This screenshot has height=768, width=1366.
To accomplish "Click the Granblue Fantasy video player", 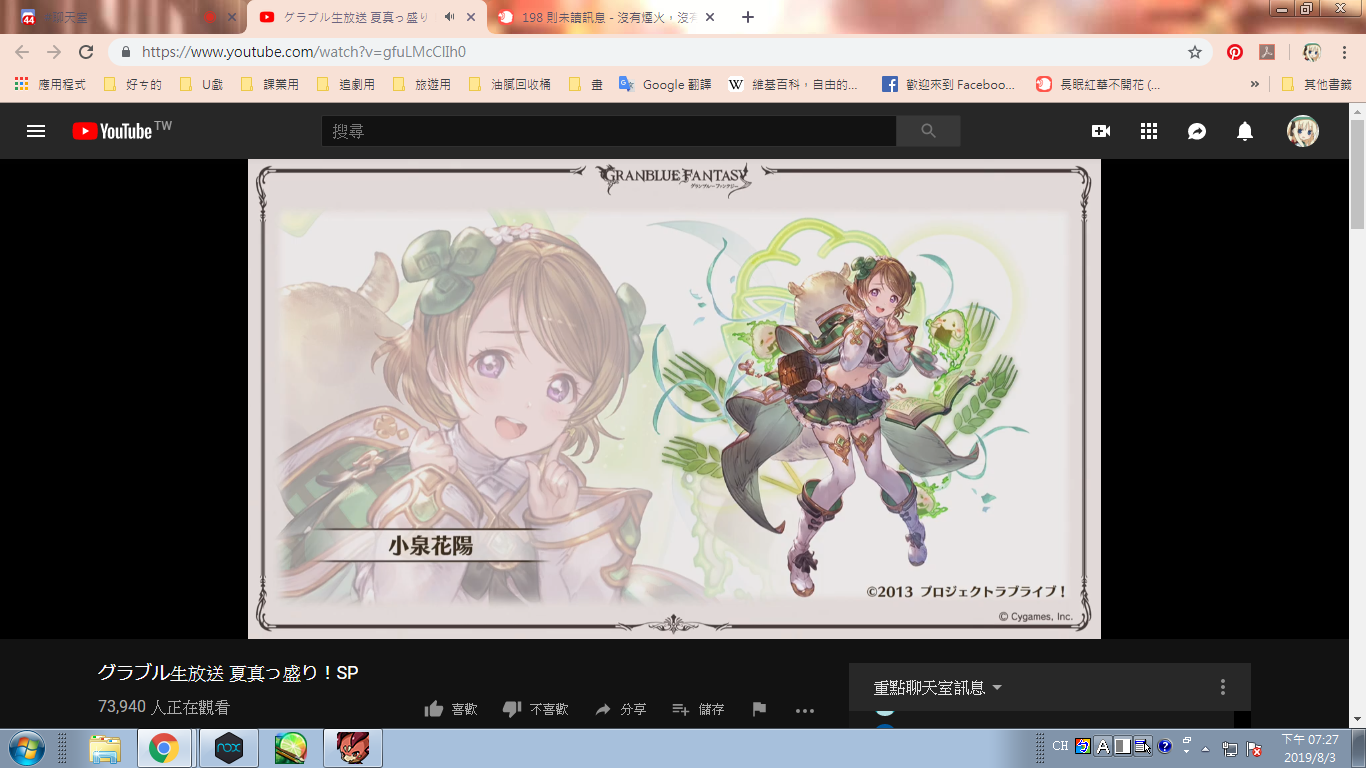I will coord(674,398).
